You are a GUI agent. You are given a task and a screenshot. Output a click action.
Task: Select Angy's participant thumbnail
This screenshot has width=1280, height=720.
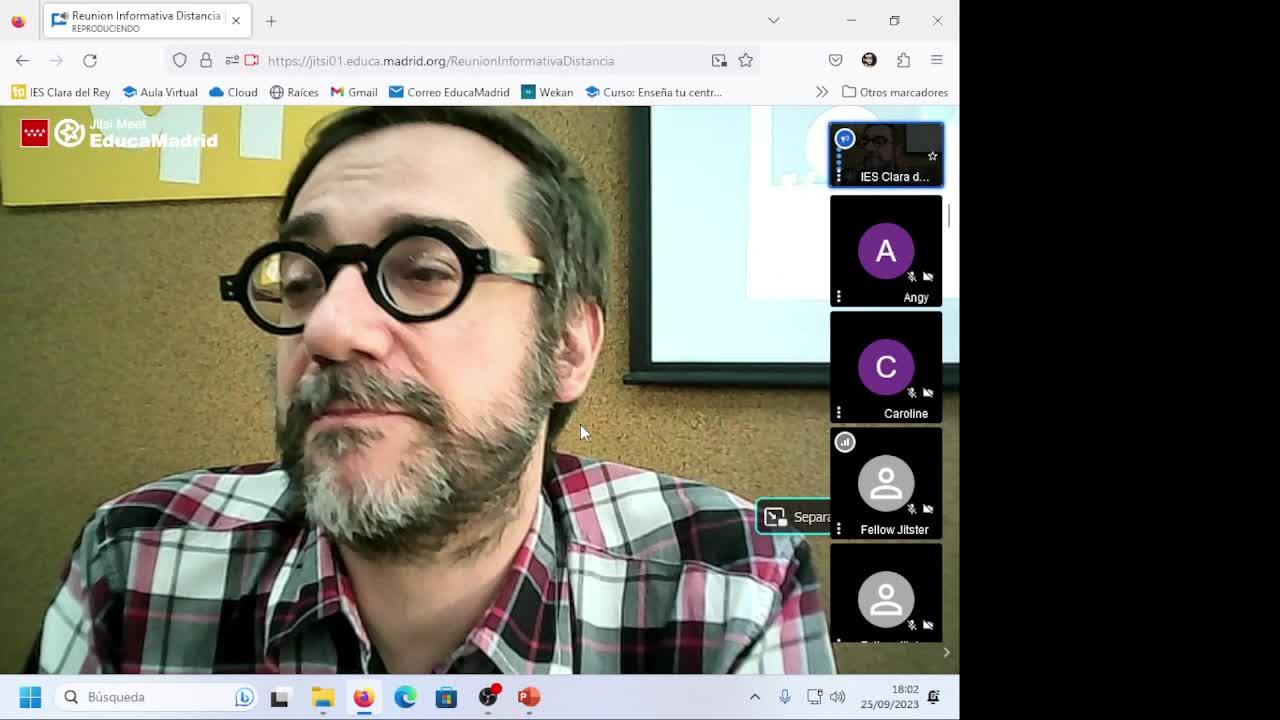(886, 251)
